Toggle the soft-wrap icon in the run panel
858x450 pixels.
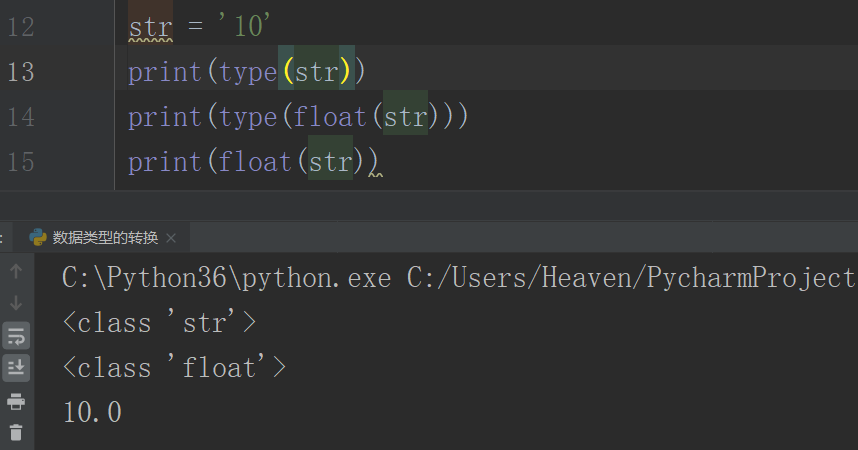point(16,336)
